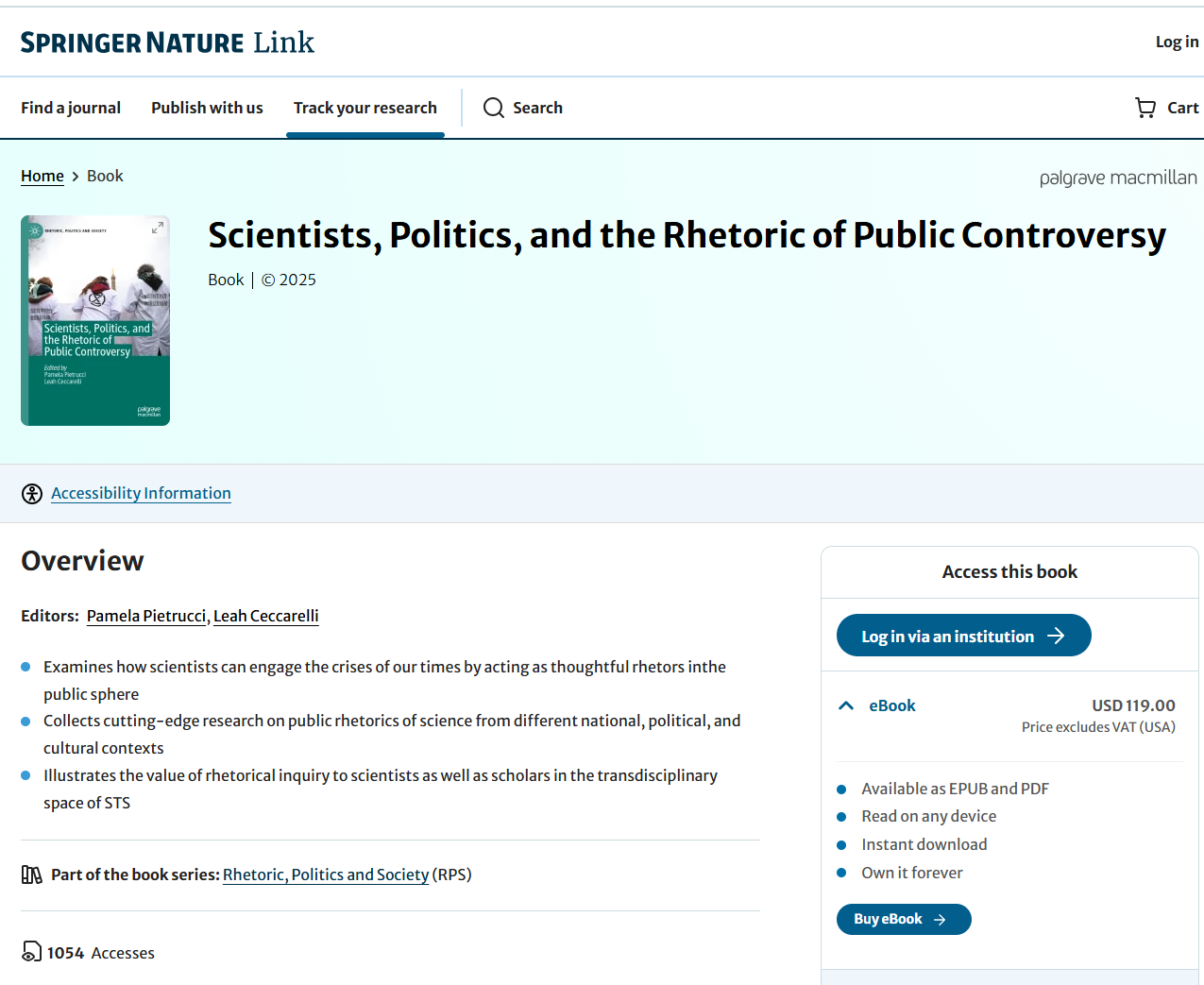Open the Find a journal page
The image size is (1204, 985).
70,108
